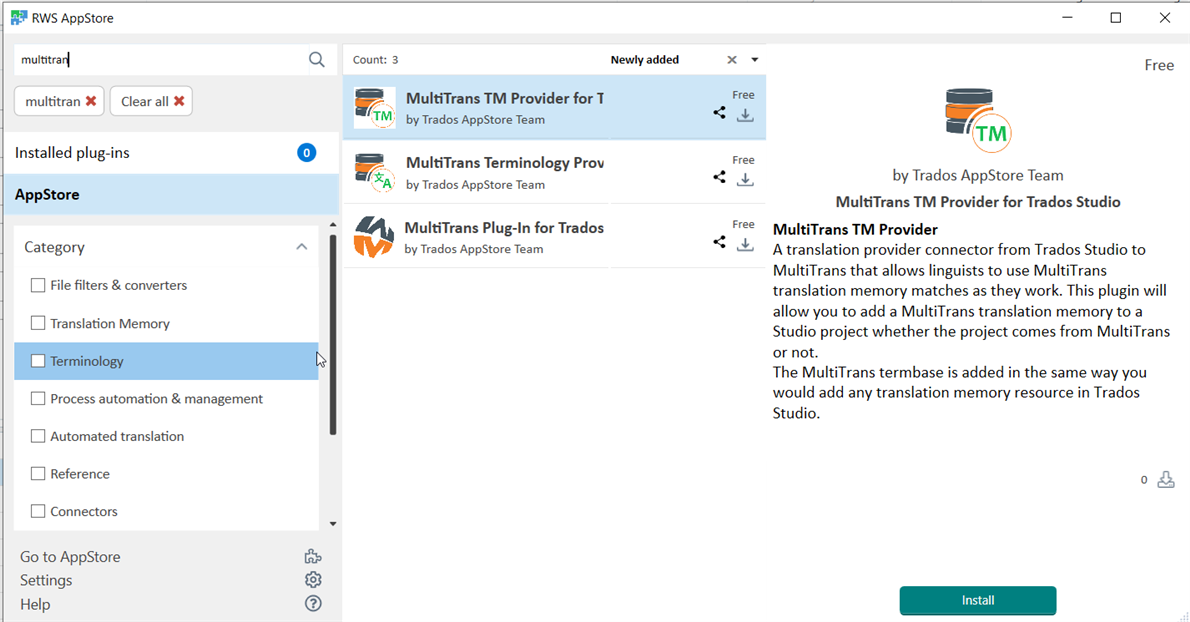
Task: Open the Newly added sort dropdown
Action: click(x=755, y=59)
